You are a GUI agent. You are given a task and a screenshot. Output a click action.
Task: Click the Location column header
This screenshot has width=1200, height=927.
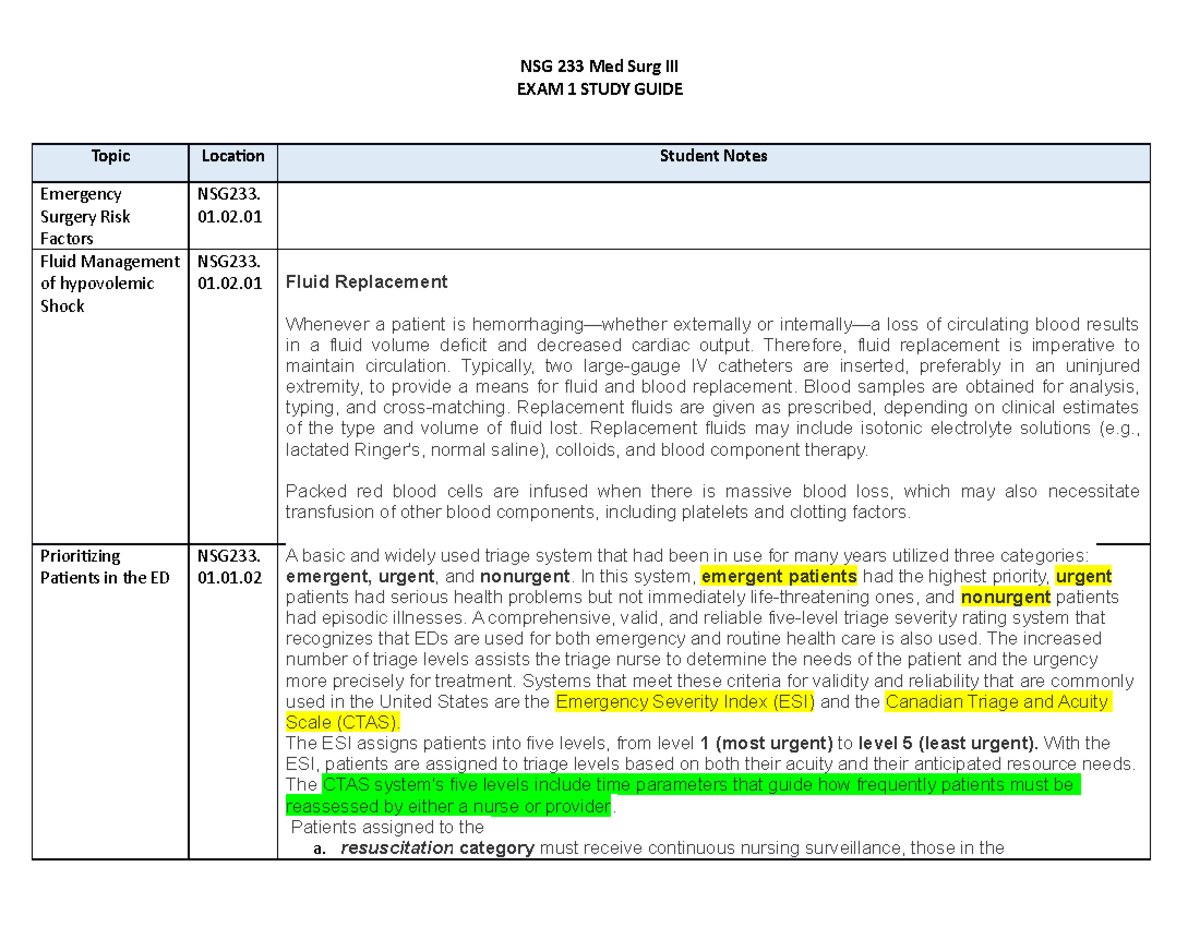point(232,156)
